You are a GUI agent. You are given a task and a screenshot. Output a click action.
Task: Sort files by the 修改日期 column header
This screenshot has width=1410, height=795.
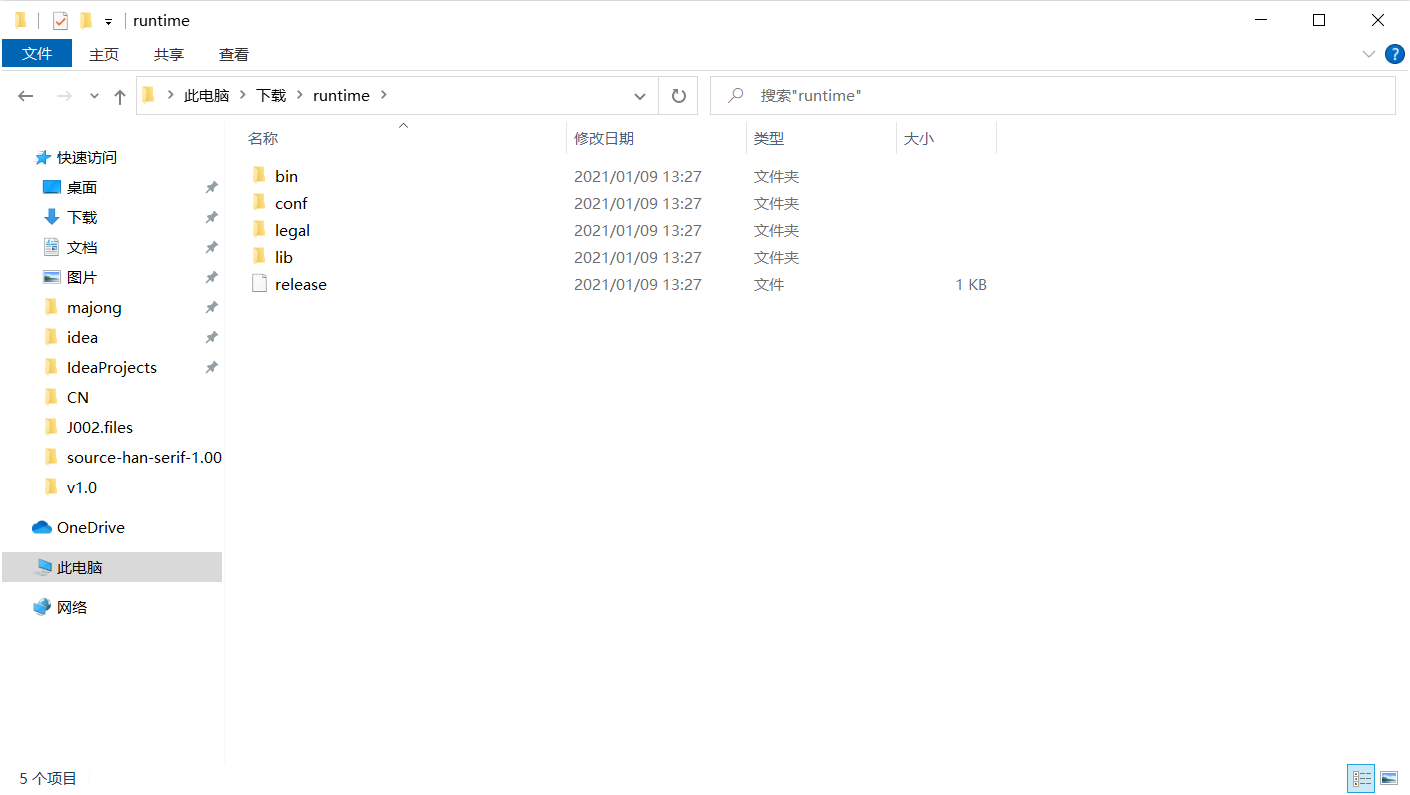[x=604, y=138]
